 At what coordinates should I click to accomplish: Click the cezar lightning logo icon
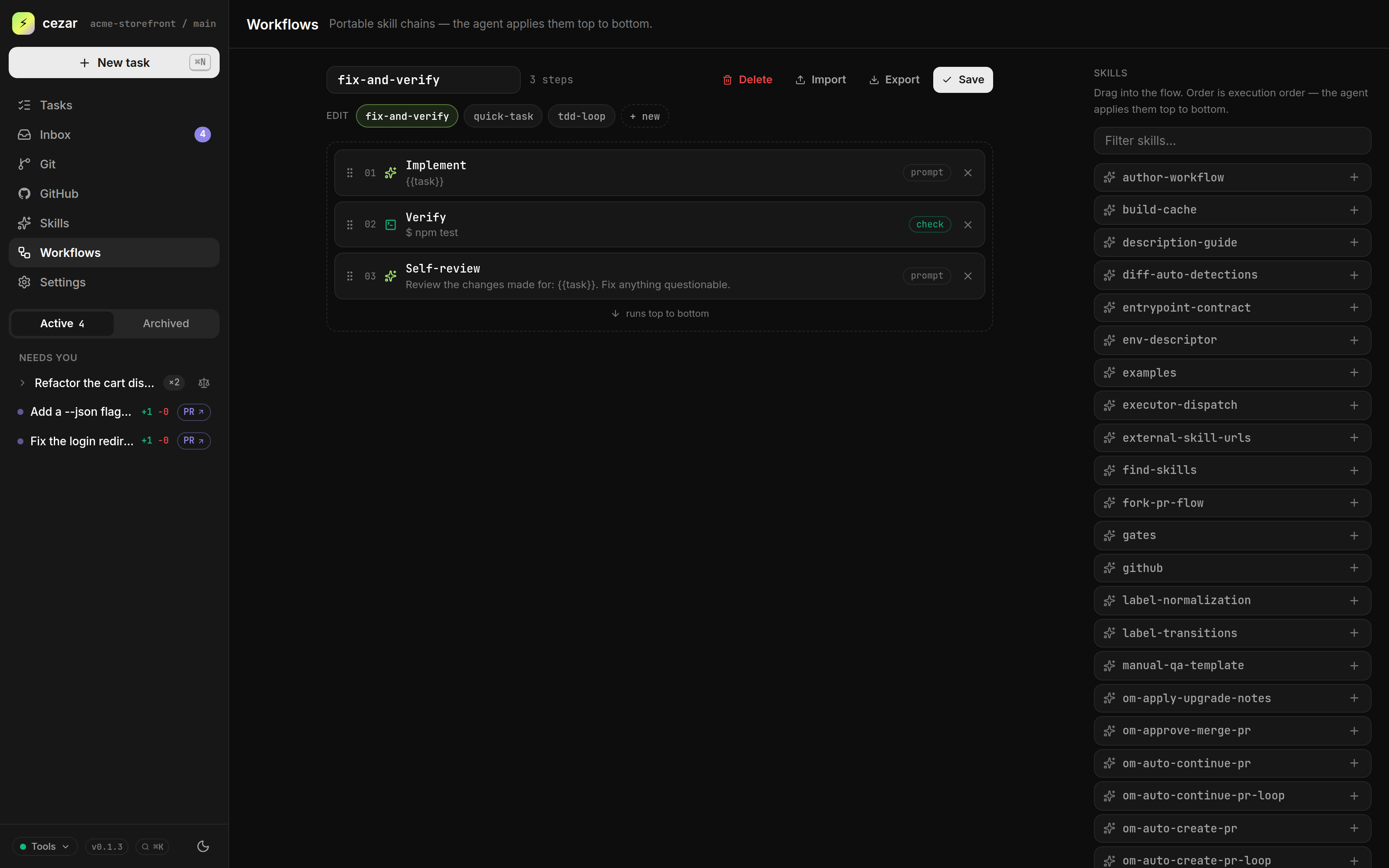click(23, 23)
